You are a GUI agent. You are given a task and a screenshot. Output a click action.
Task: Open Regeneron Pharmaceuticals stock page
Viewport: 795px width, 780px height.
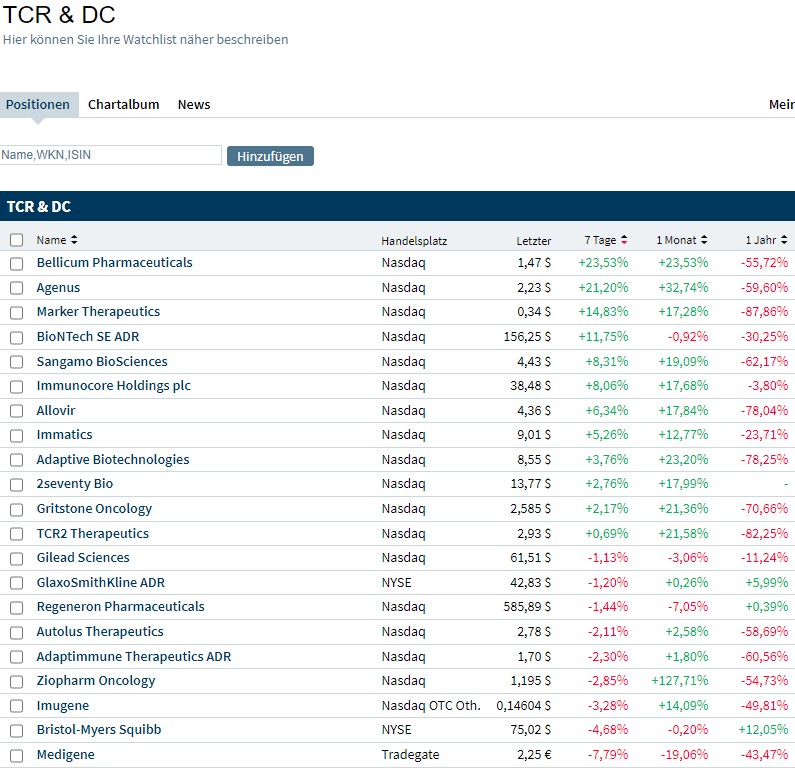pos(120,607)
